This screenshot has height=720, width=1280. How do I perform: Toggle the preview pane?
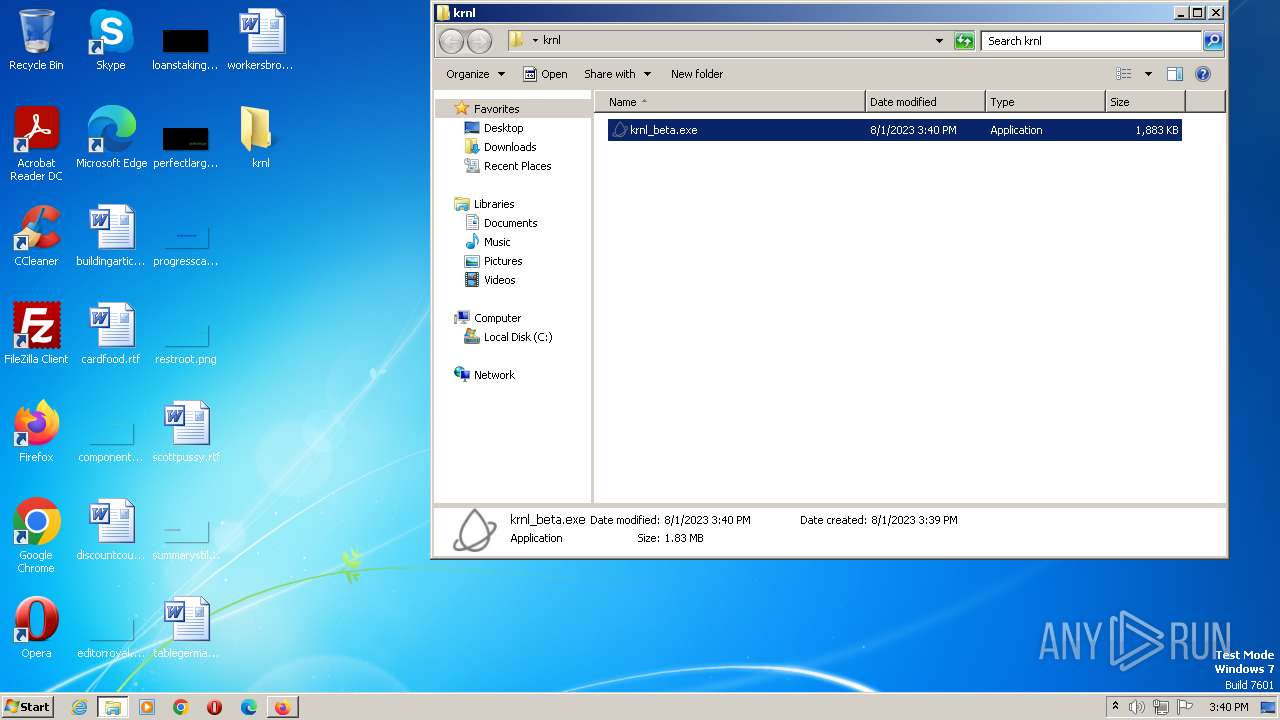(1175, 74)
